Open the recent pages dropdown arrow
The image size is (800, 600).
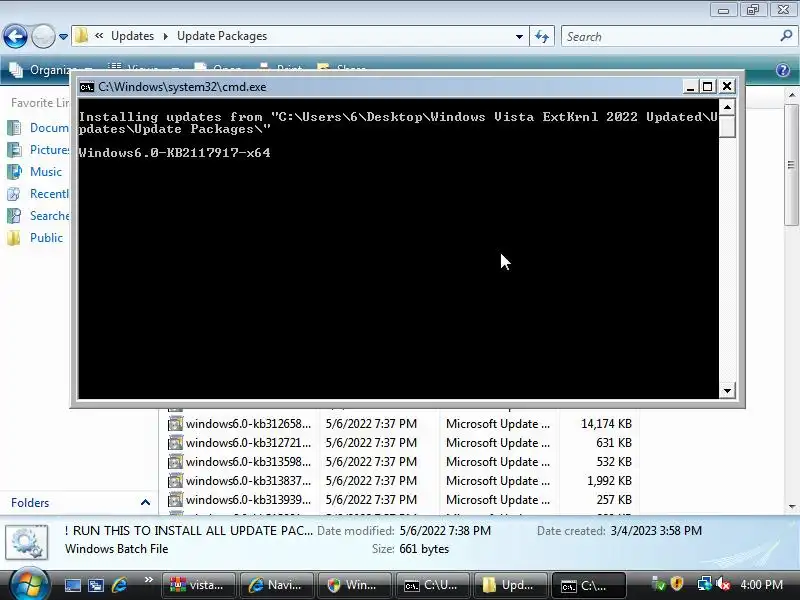pos(63,37)
